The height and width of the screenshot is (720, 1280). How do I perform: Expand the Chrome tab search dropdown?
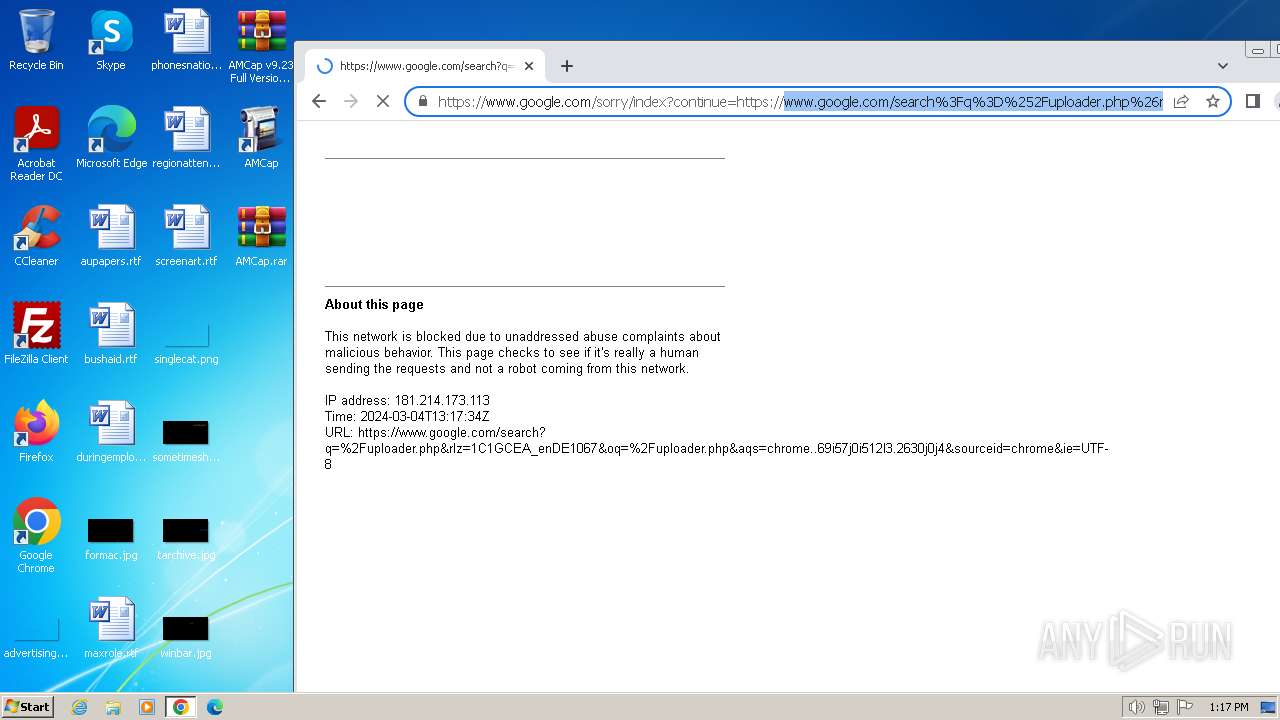(x=1223, y=66)
